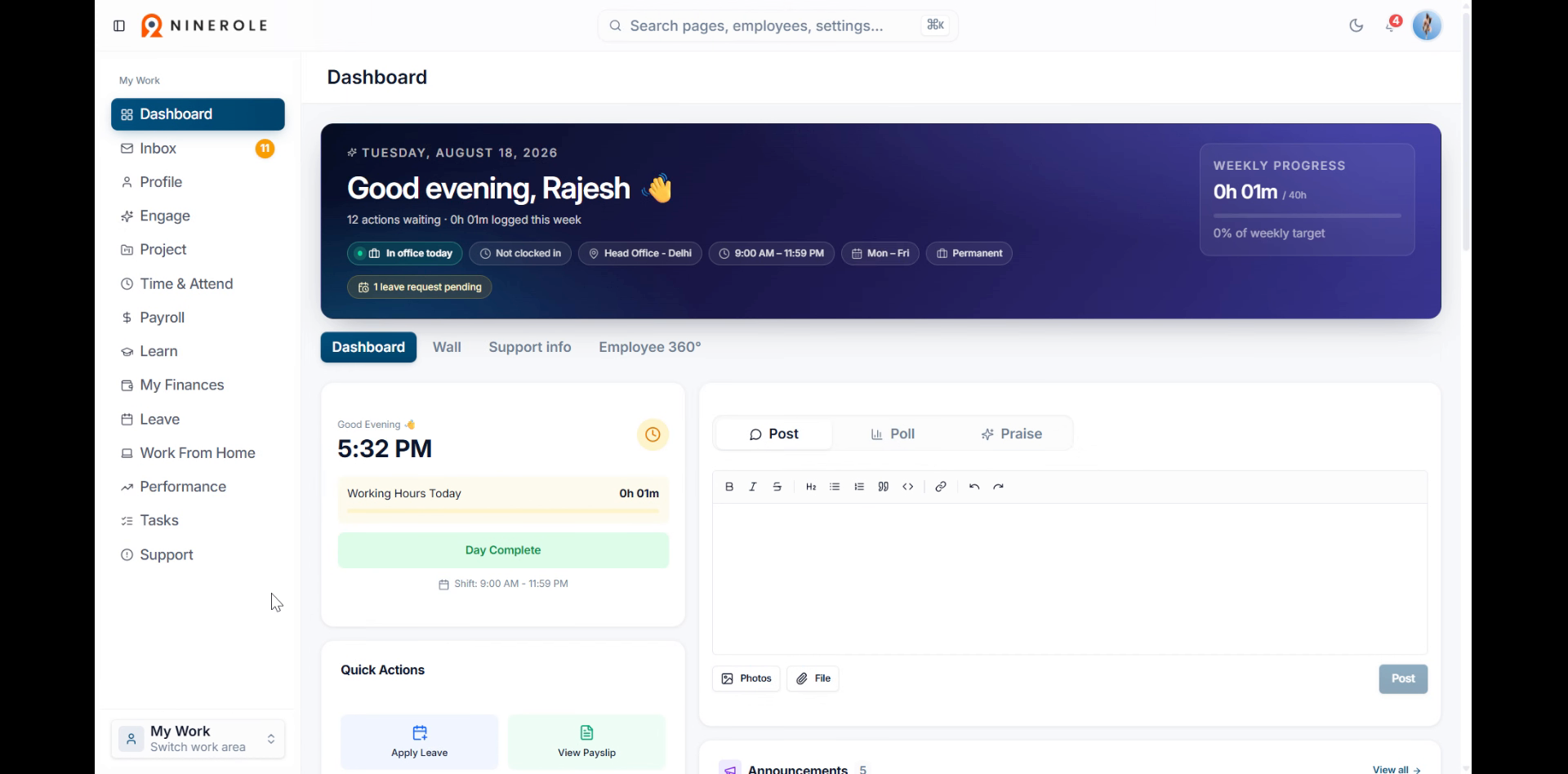Open Inbox in the sidebar

click(x=198, y=149)
